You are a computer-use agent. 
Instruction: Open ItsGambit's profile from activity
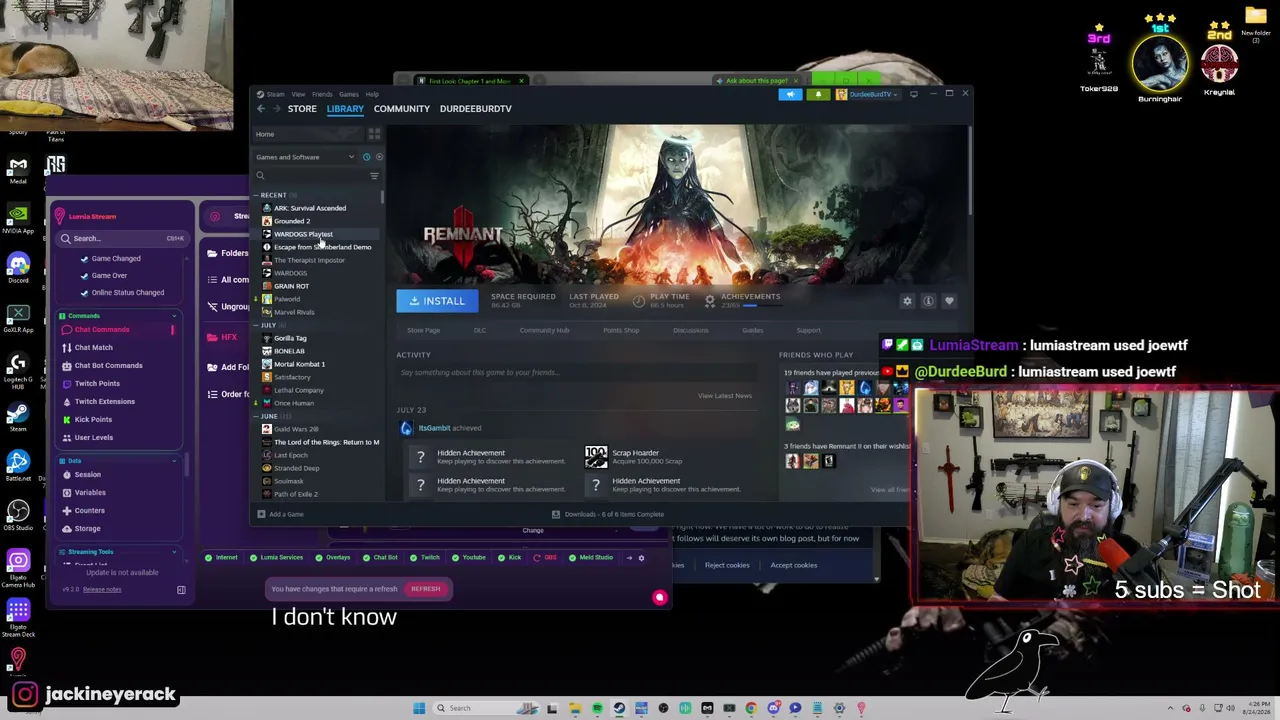(x=434, y=428)
